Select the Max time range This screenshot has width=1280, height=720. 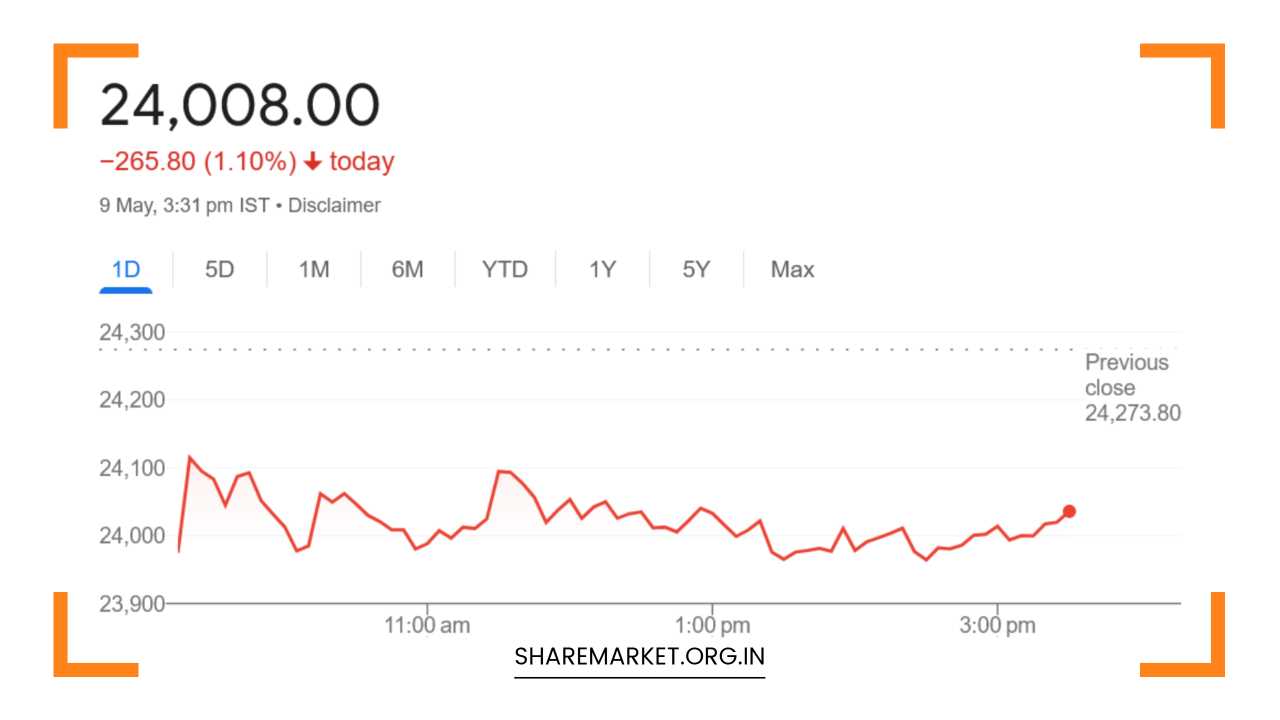791,269
